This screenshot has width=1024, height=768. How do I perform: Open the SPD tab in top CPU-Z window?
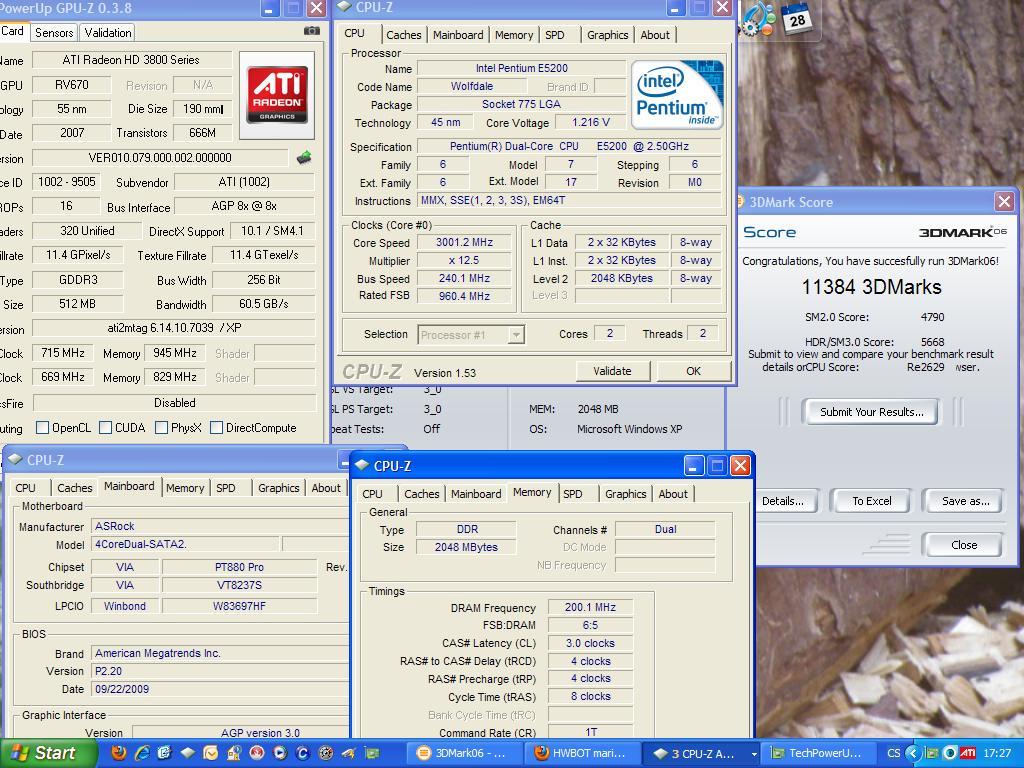(x=554, y=35)
